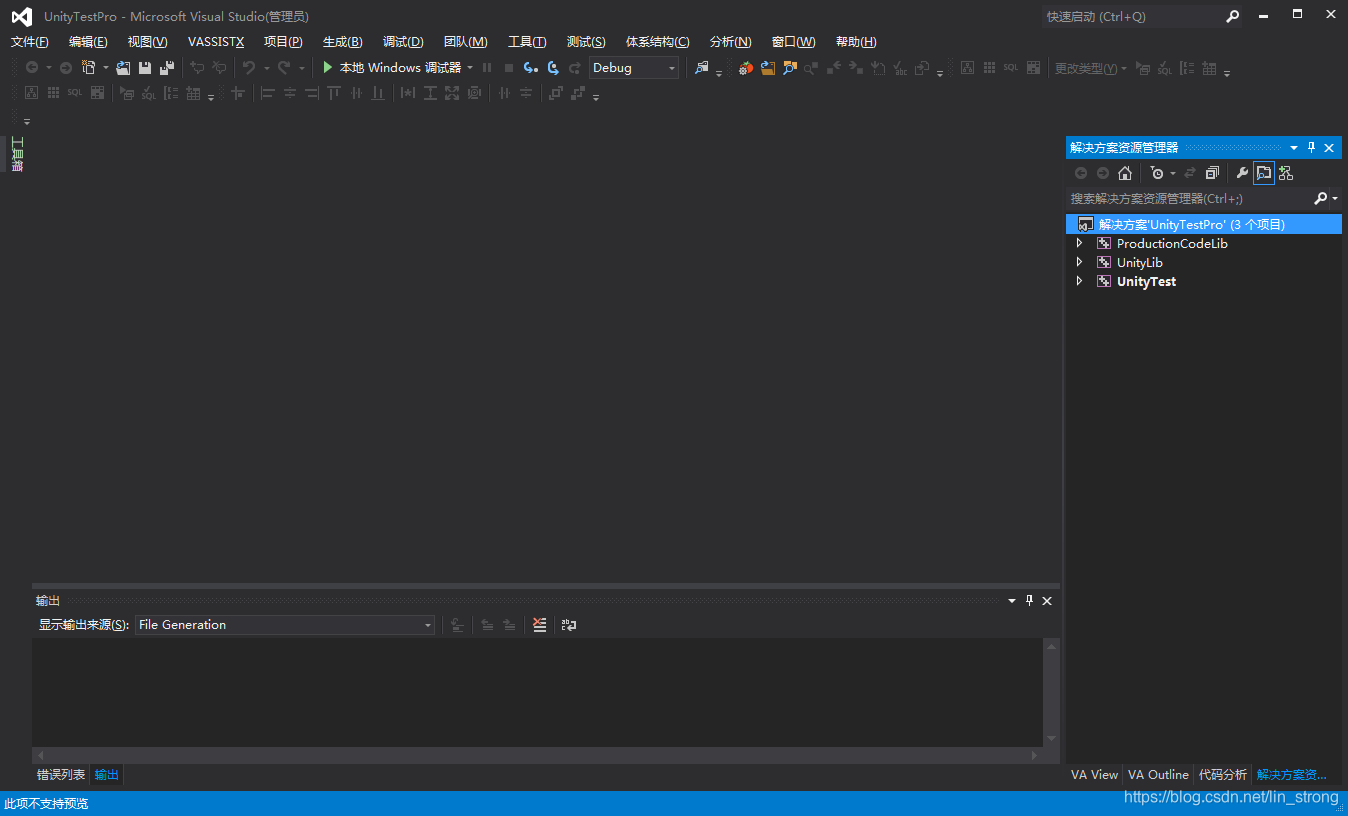Switch to the VA Outline tab

pyautogui.click(x=1158, y=775)
